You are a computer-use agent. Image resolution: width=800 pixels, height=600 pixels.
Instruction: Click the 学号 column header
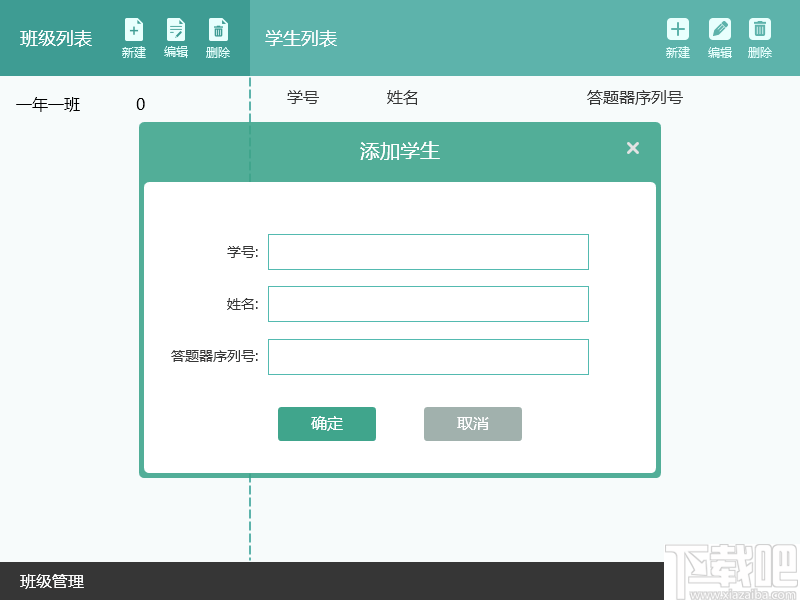(301, 98)
